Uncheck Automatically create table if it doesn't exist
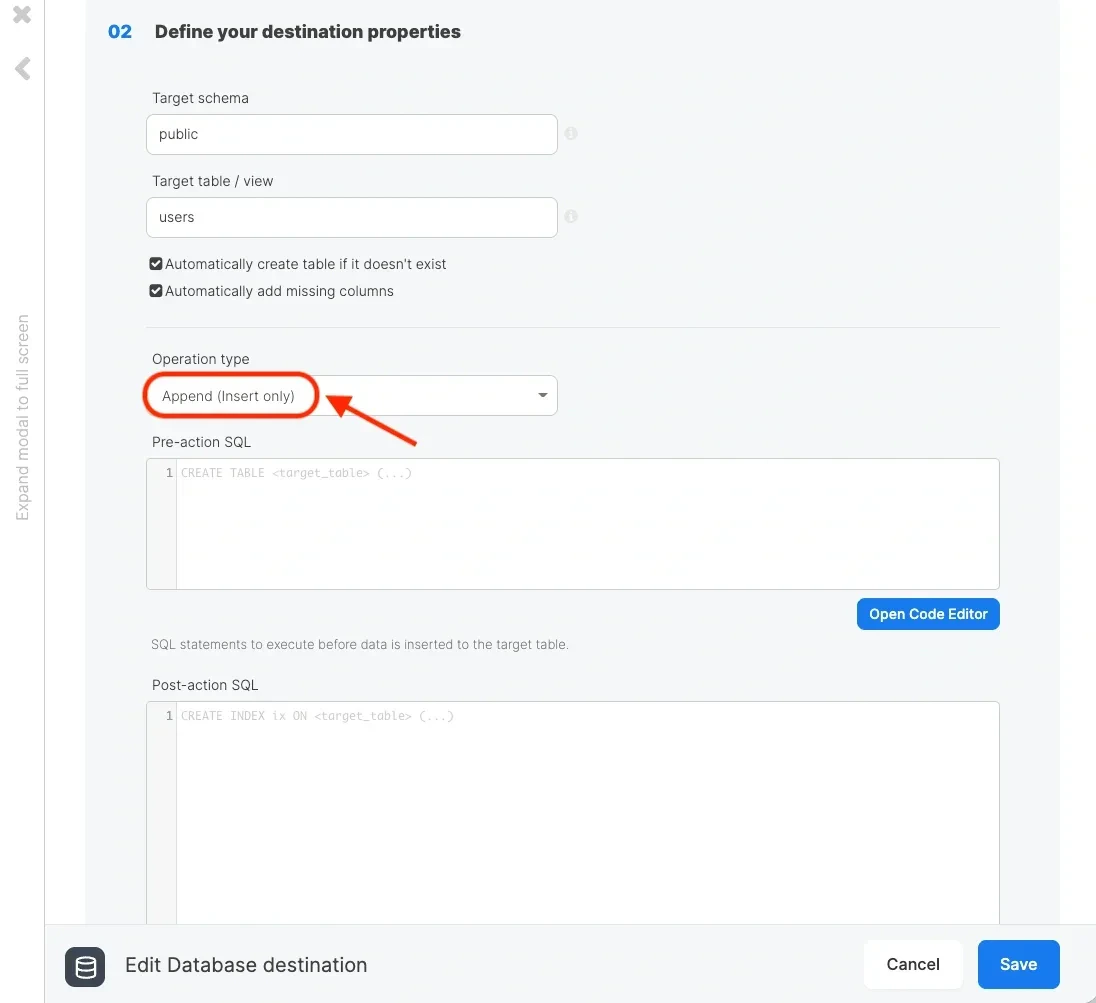Viewport: 1096px width, 1003px height. click(156, 263)
